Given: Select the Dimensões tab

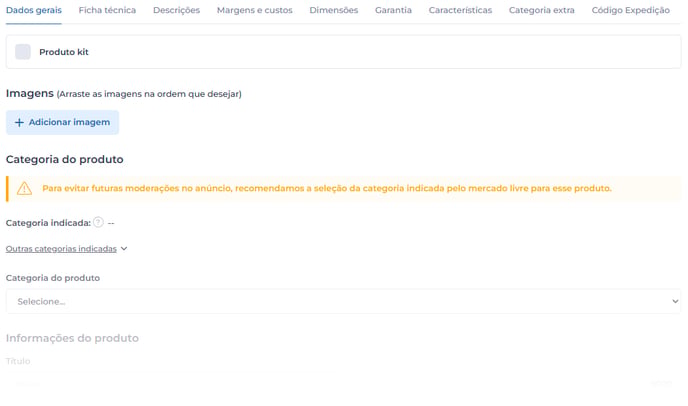Looking at the screenshot, I should tap(333, 10).
